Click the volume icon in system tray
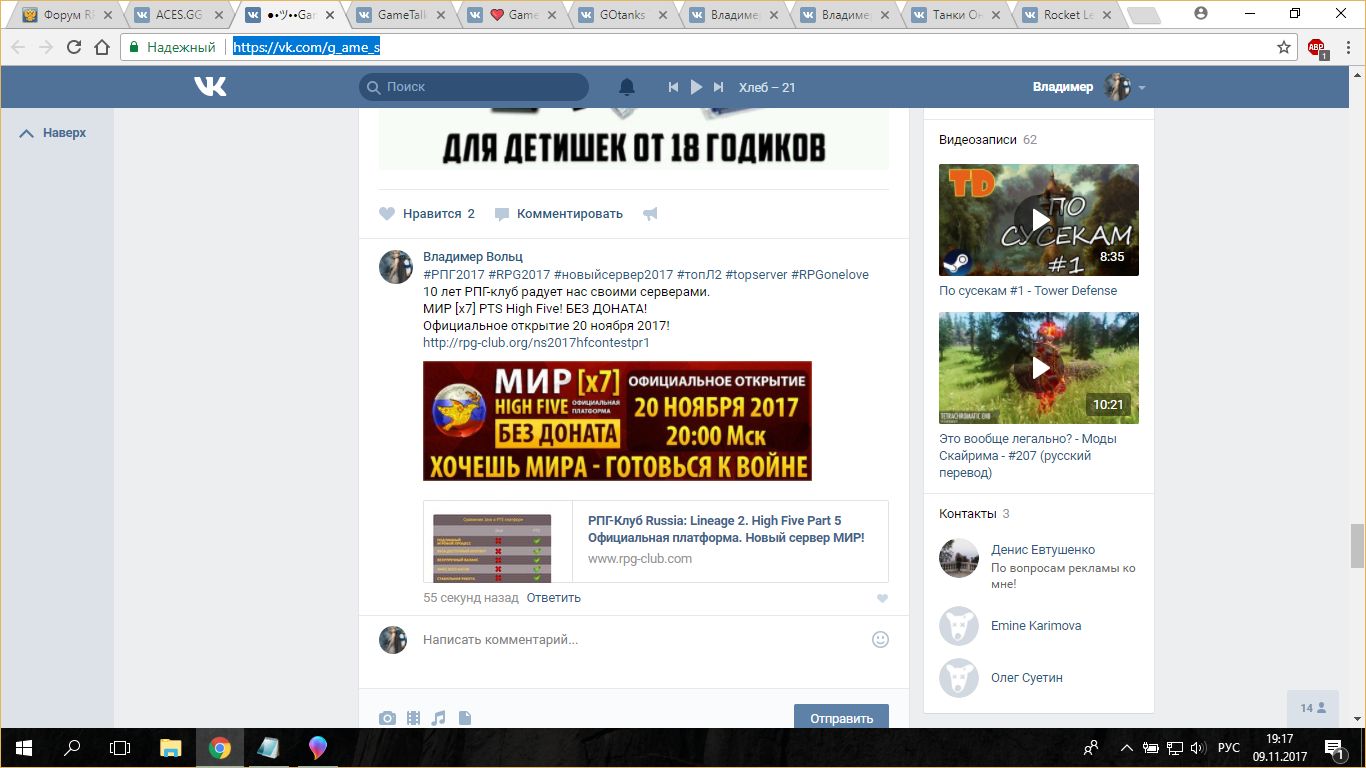The height and width of the screenshot is (768, 1366). (x=1198, y=748)
